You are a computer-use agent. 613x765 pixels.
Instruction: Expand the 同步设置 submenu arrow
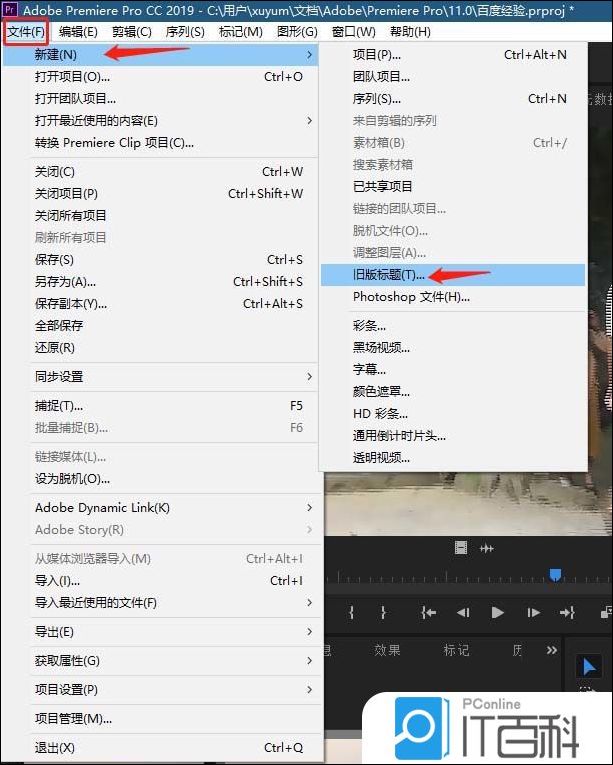point(309,376)
